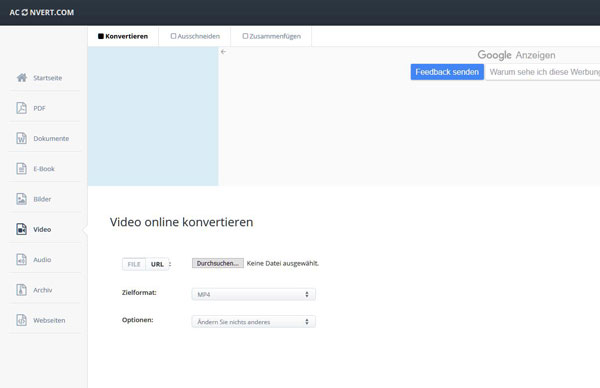Switch to the Zusammenfügen tab
Screen dimensions: 600x388
point(271,36)
